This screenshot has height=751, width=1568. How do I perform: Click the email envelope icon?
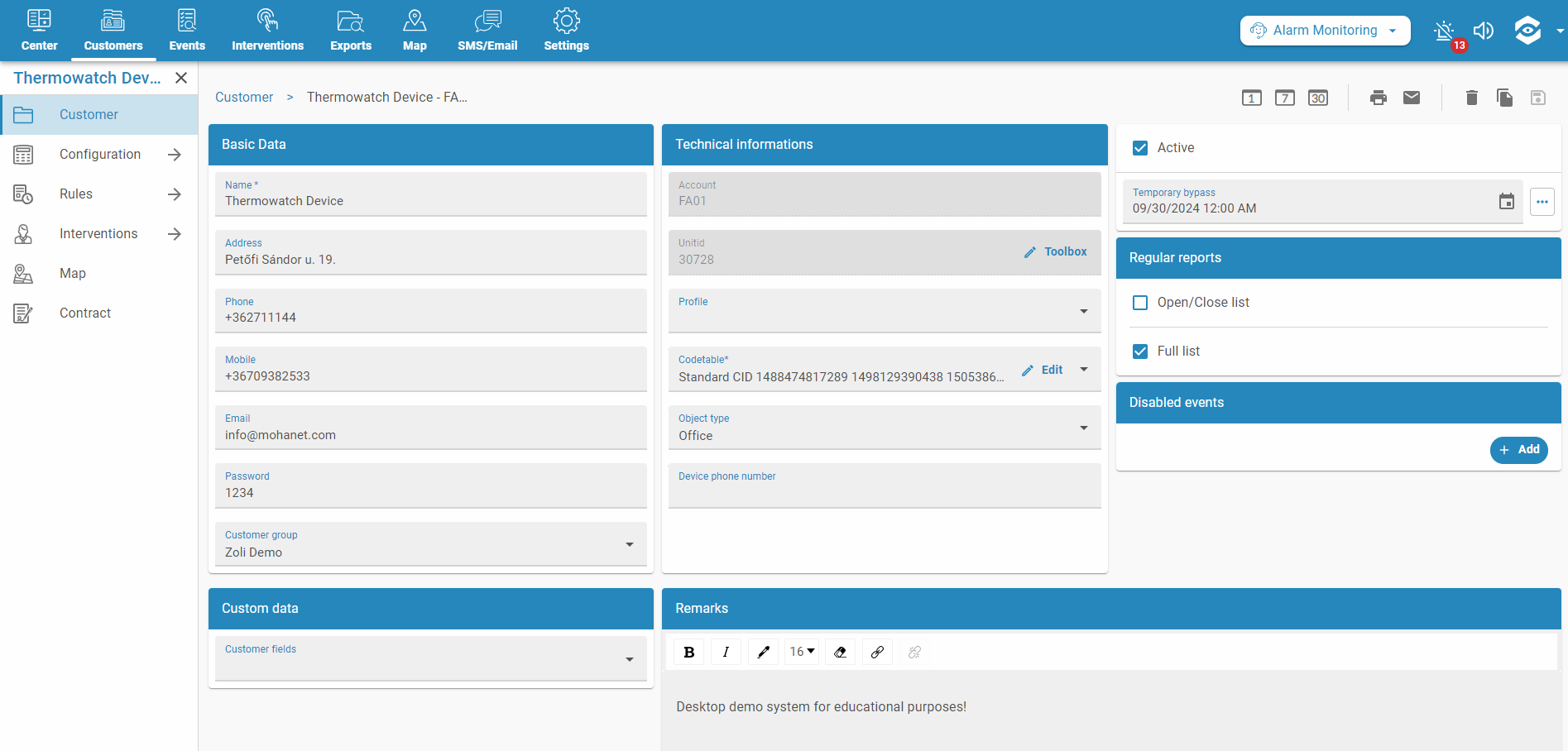click(1412, 98)
